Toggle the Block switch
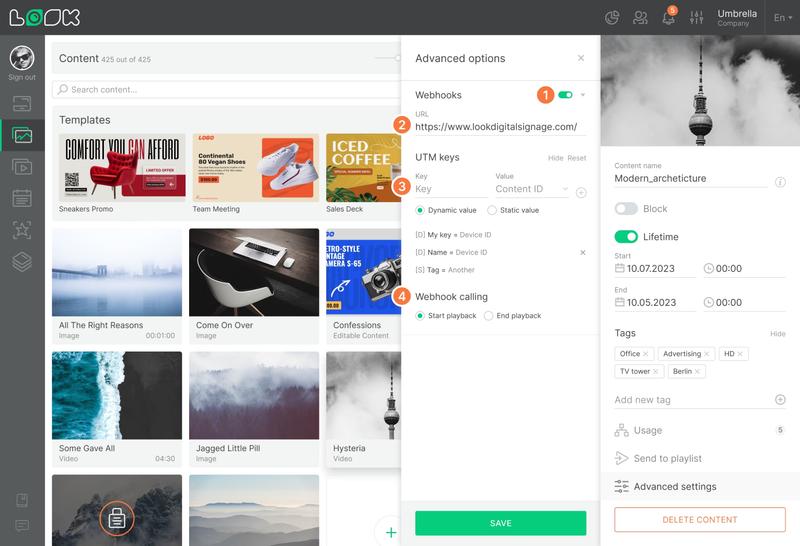 626,209
